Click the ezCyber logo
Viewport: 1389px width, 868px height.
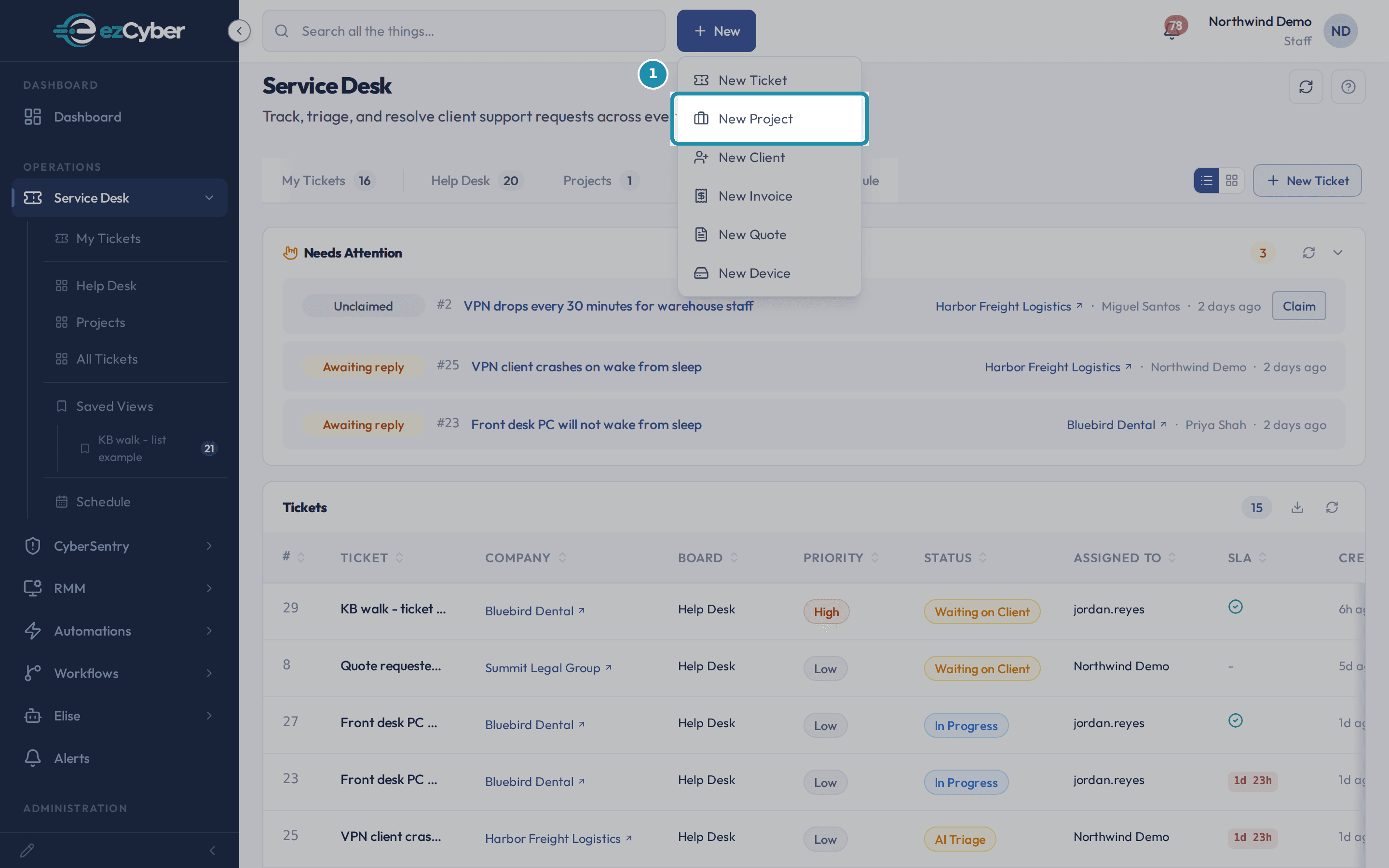click(x=120, y=30)
